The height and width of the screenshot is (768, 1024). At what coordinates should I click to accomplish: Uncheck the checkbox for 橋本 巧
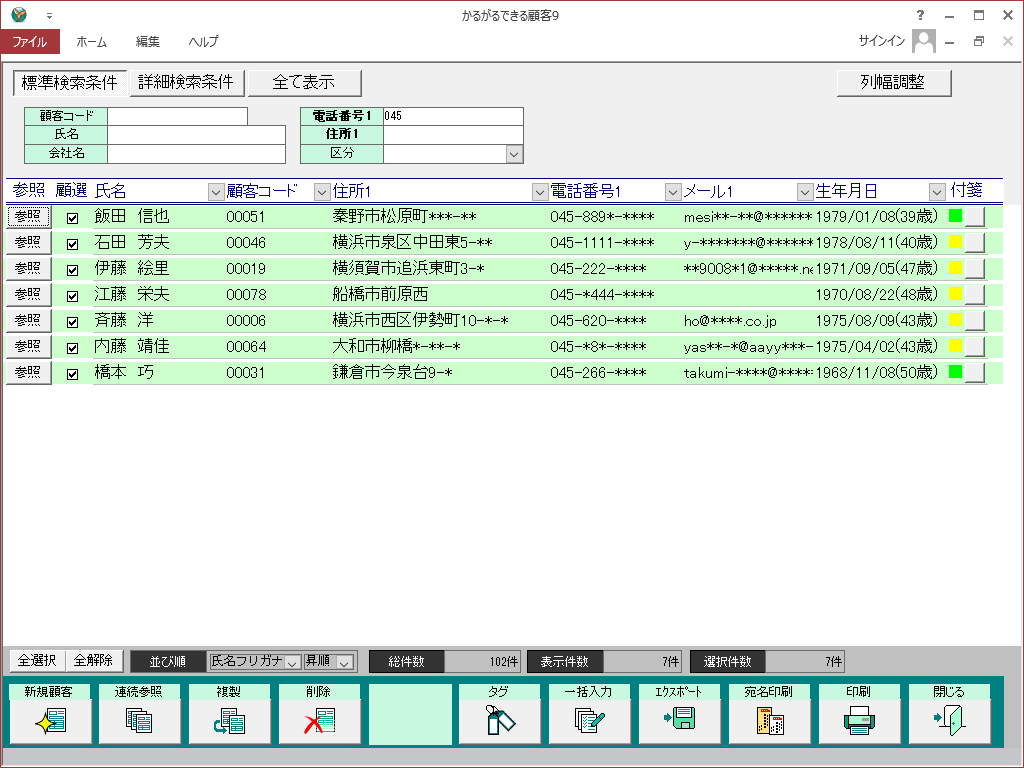(72, 374)
